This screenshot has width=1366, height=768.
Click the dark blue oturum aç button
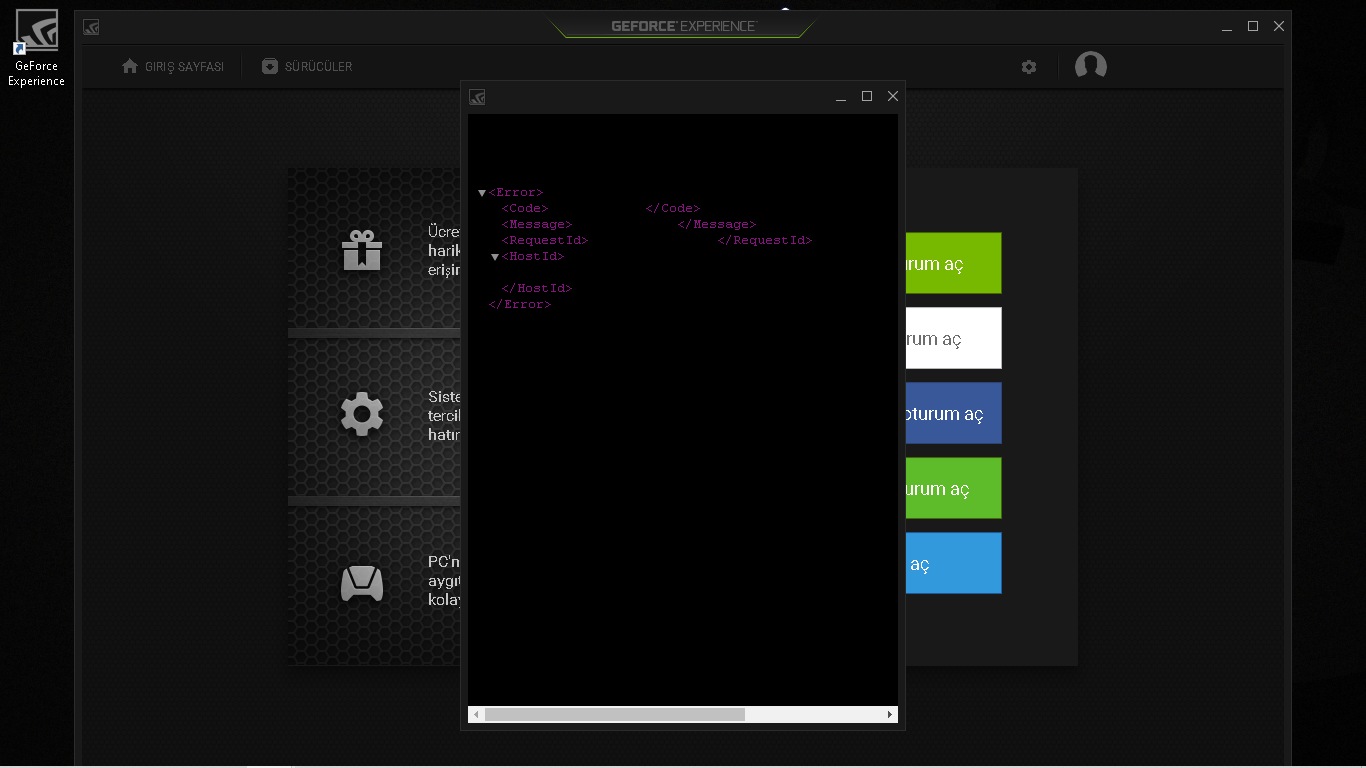(953, 413)
